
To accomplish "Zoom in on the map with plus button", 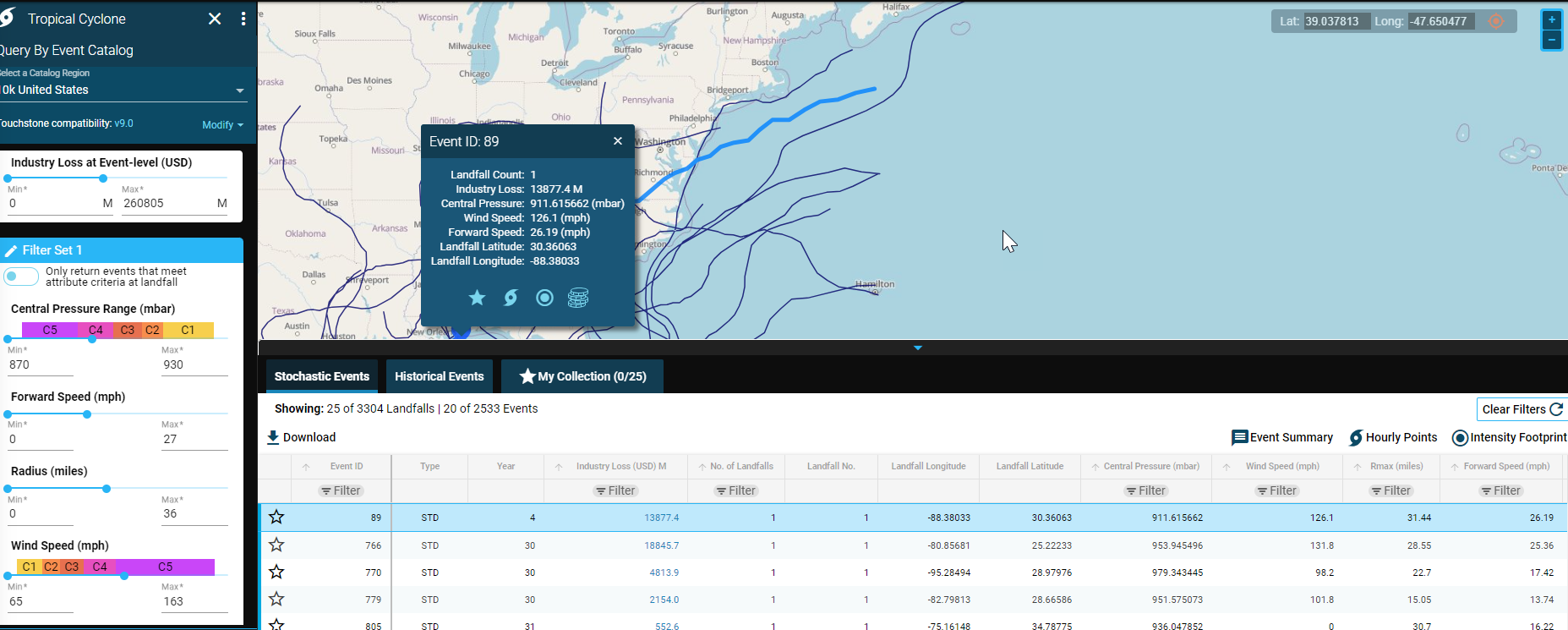I will pyautogui.click(x=1551, y=20).
